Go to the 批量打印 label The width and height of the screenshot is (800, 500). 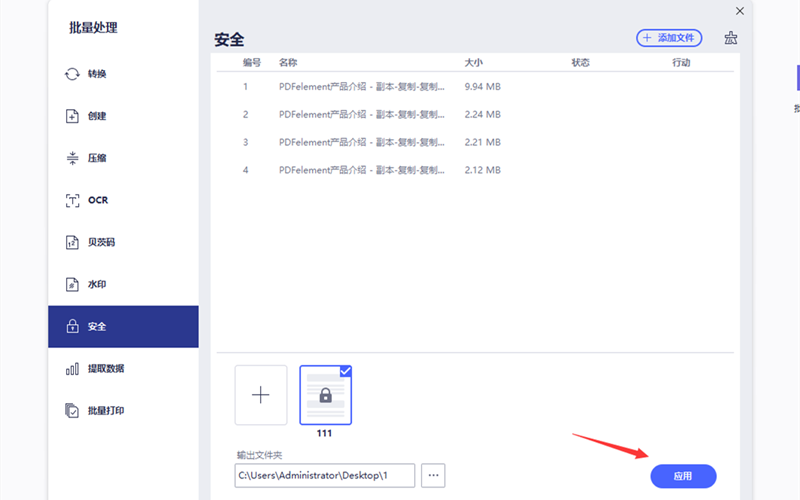(x=106, y=410)
